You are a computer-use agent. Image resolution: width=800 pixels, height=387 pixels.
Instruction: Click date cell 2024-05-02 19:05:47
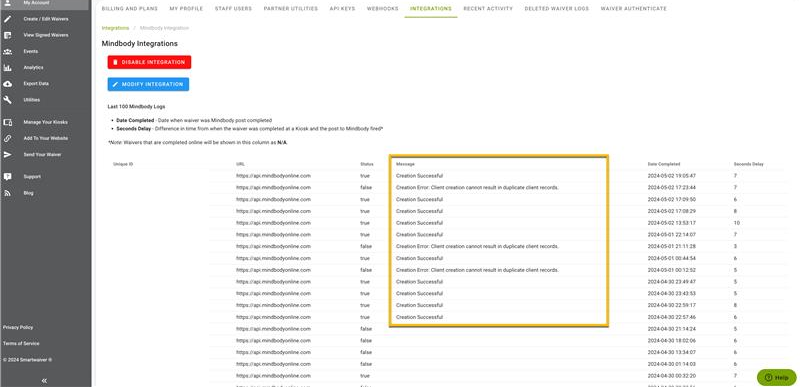point(672,176)
